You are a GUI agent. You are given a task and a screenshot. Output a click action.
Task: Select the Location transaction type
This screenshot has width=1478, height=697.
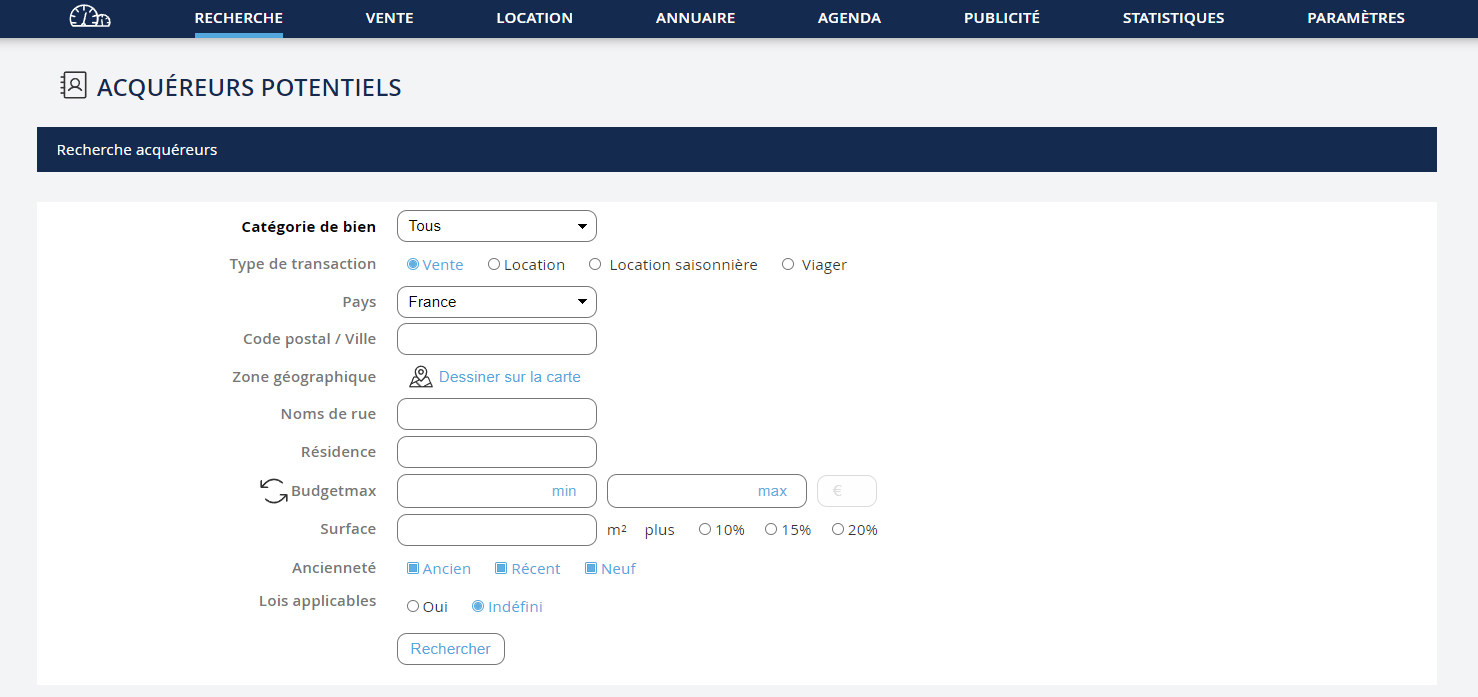click(494, 265)
